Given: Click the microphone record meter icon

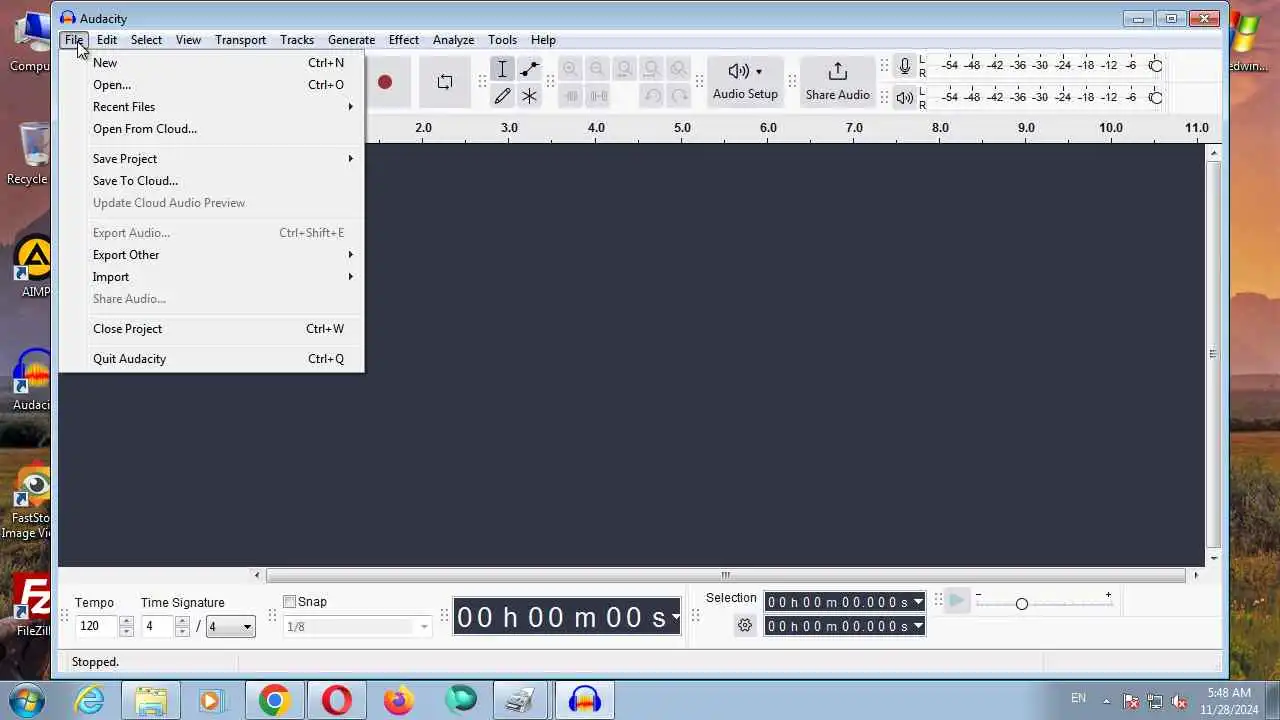Looking at the screenshot, I should [905, 66].
